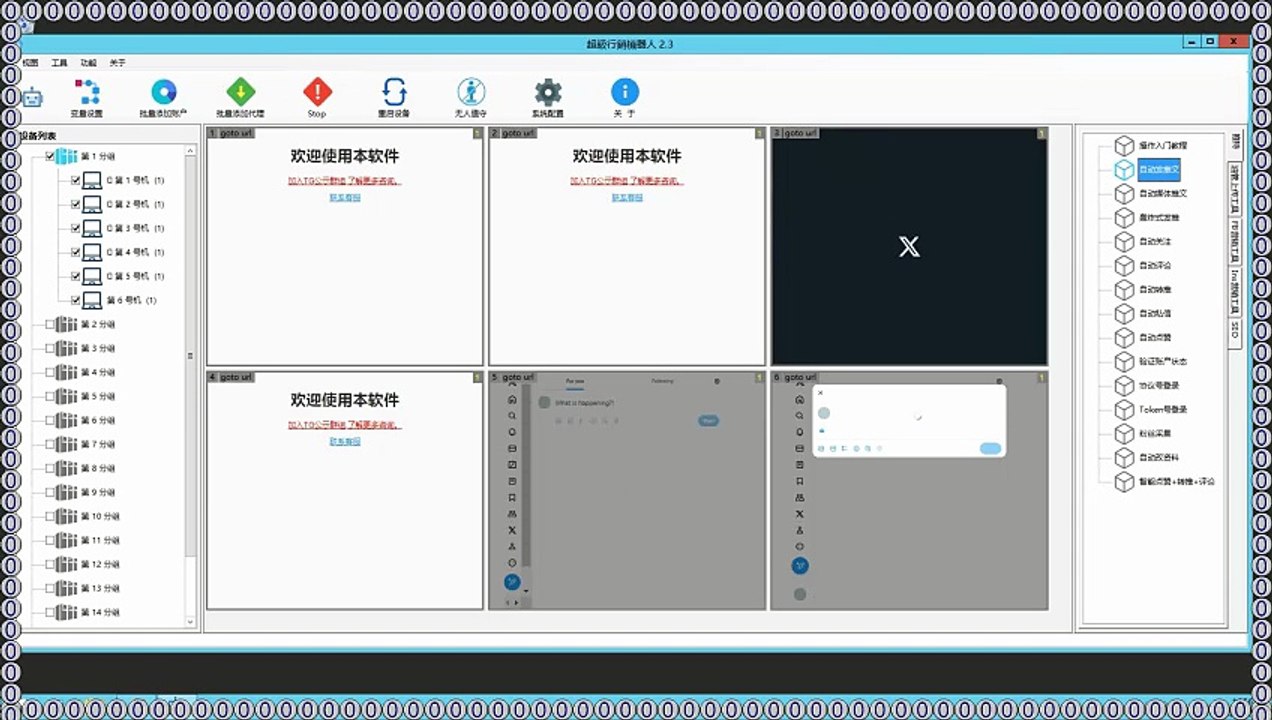Image resolution: width=1272 pixels, height=720 pixels.
Task: Uncheck device 第 6 号机 checkbox
Action: 75,300
